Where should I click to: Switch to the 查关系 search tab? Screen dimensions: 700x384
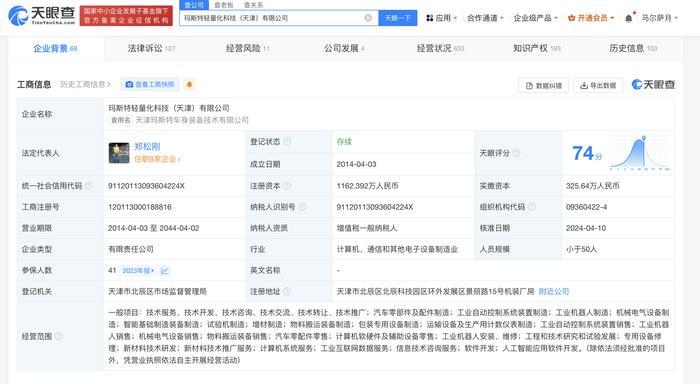coord(254,5)
